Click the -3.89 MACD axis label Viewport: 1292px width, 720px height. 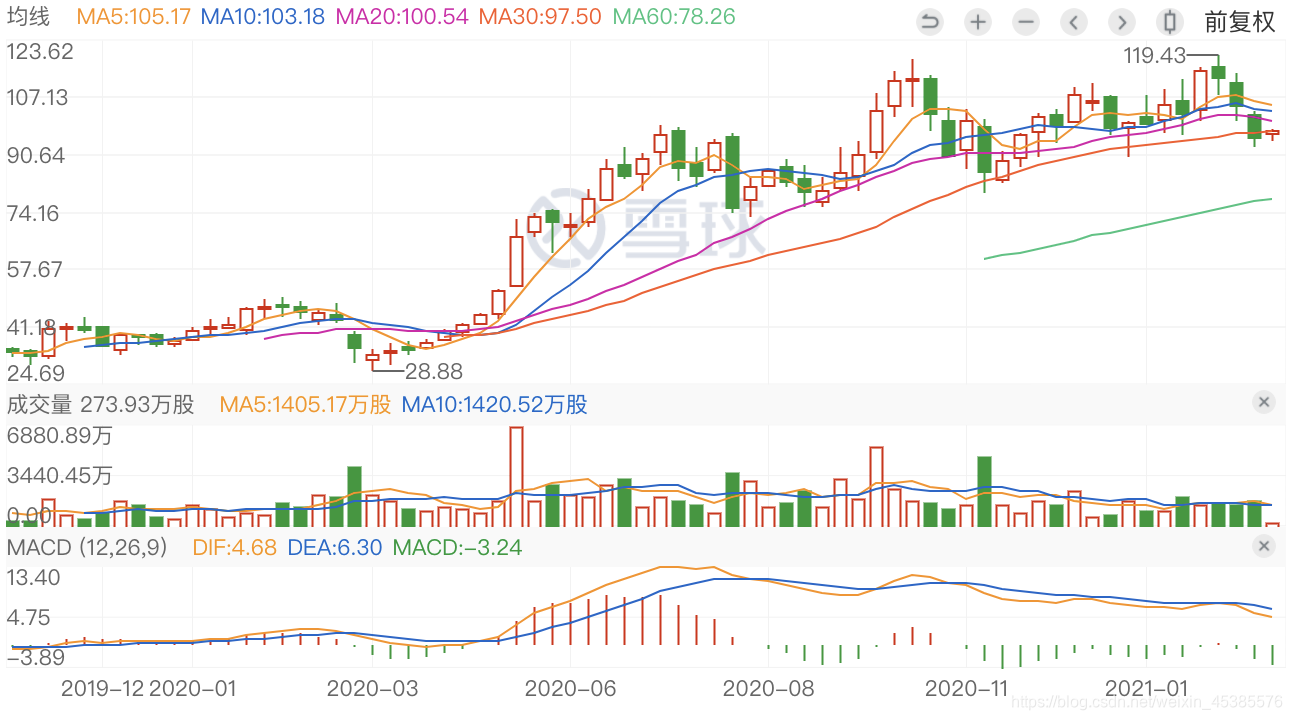[35, 657]
